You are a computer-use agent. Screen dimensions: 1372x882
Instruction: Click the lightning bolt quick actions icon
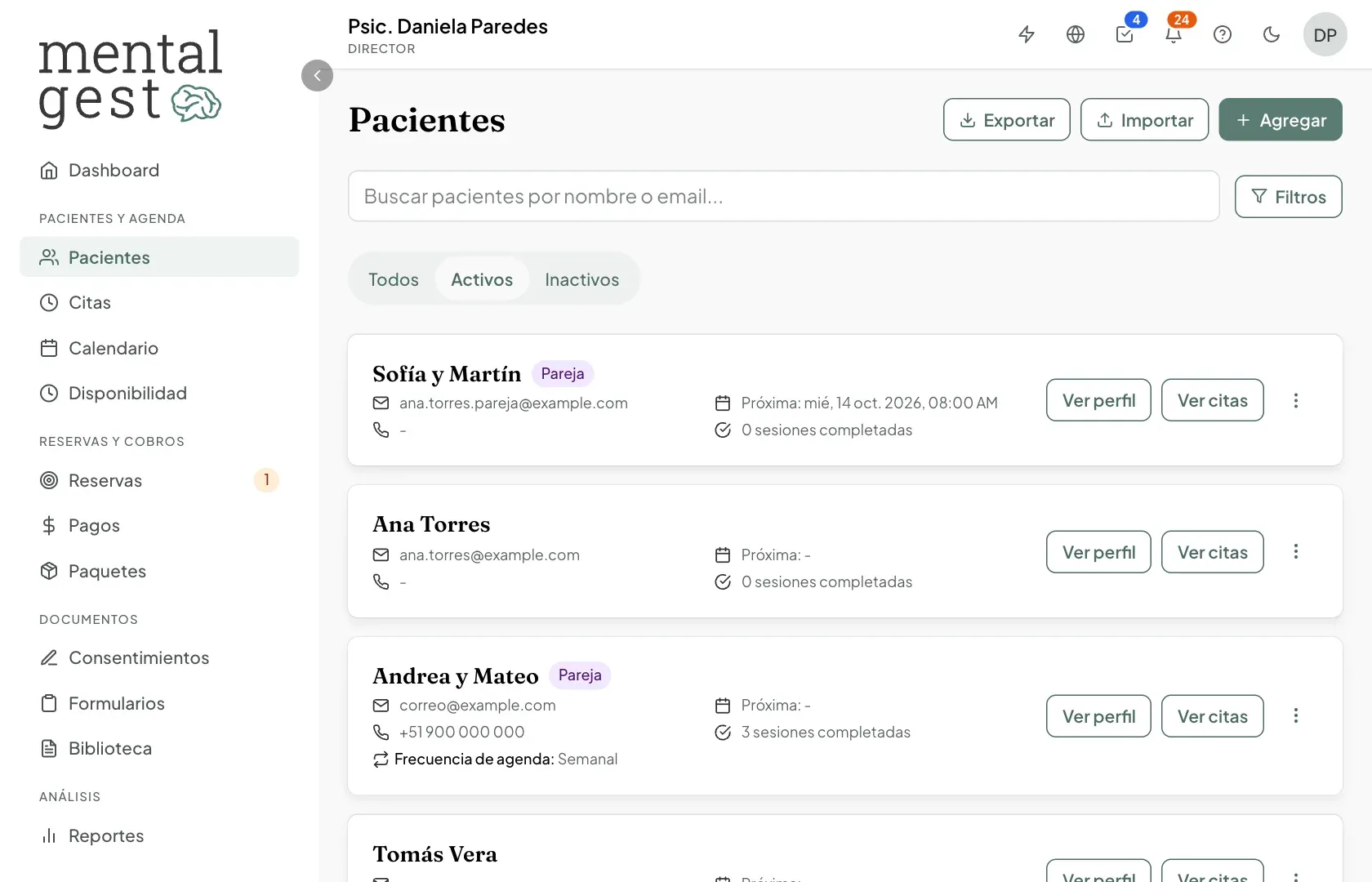[x=1027, y=34]
